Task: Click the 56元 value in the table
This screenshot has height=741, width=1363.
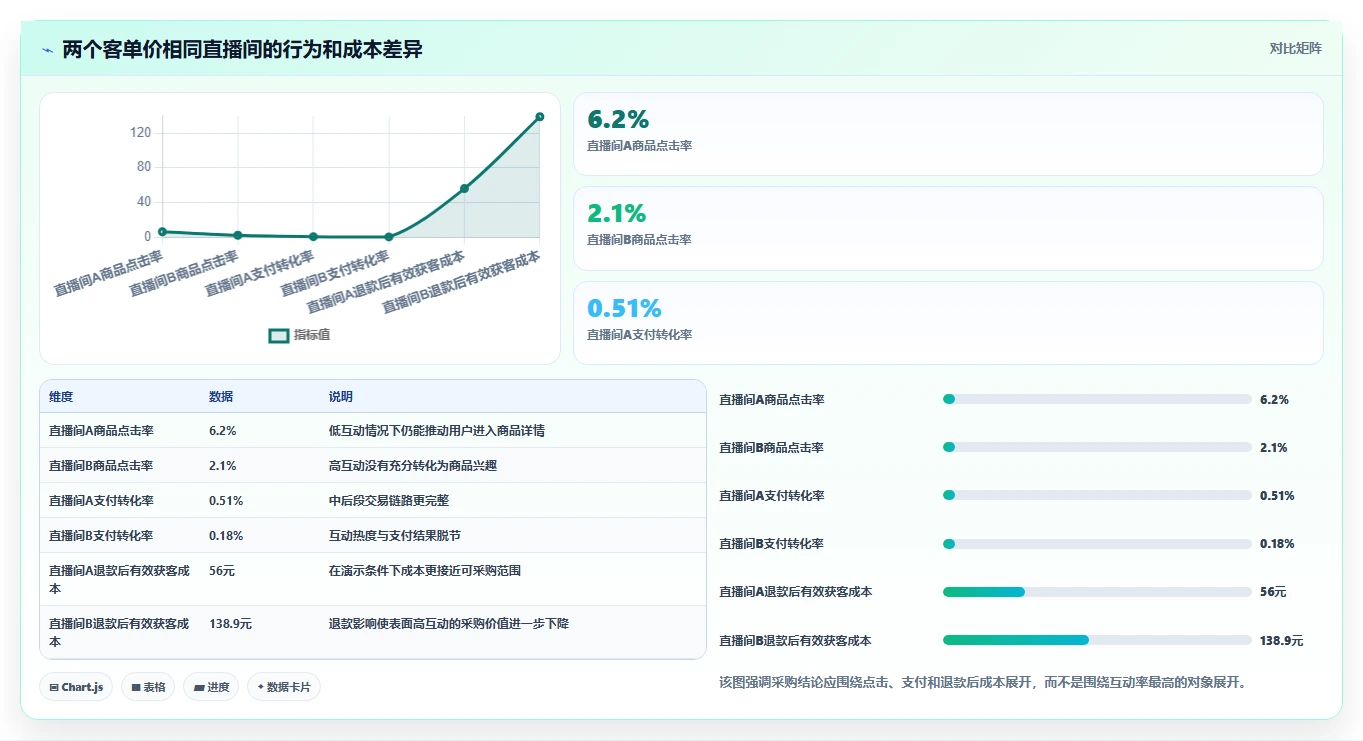Action: (222, 571)
